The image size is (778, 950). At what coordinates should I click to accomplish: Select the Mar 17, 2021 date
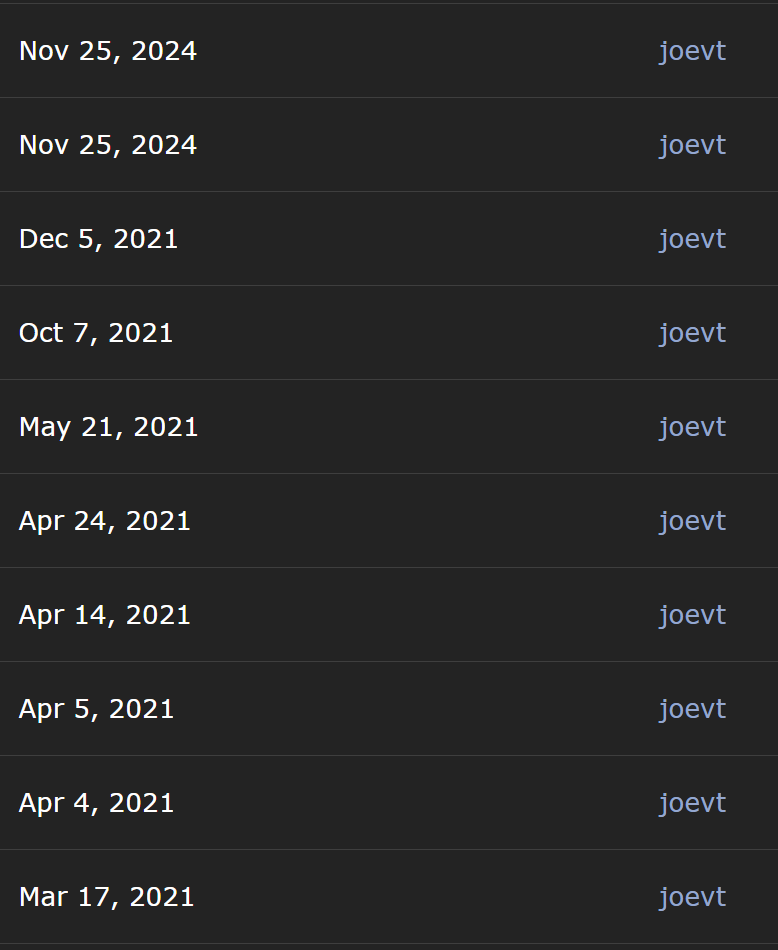(x=107, y=897)
